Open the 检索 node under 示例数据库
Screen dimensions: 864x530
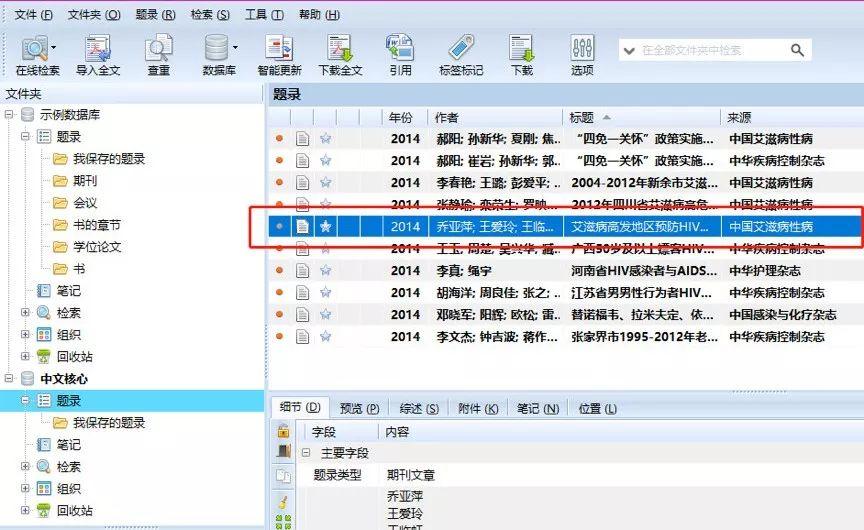pos(68,312)
